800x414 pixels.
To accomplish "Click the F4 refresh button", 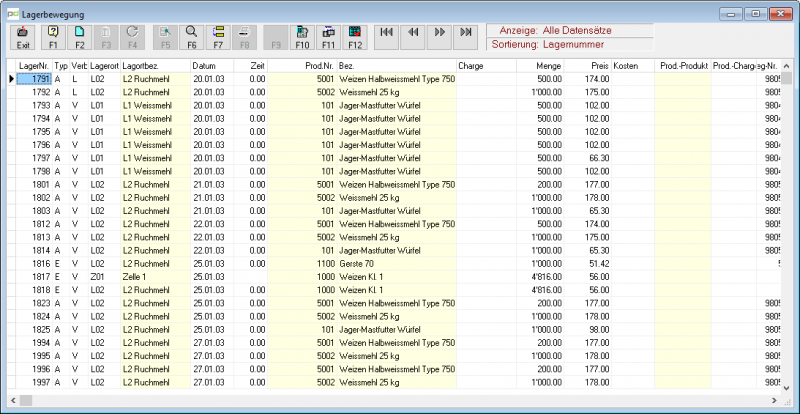I will coord(133,37).
